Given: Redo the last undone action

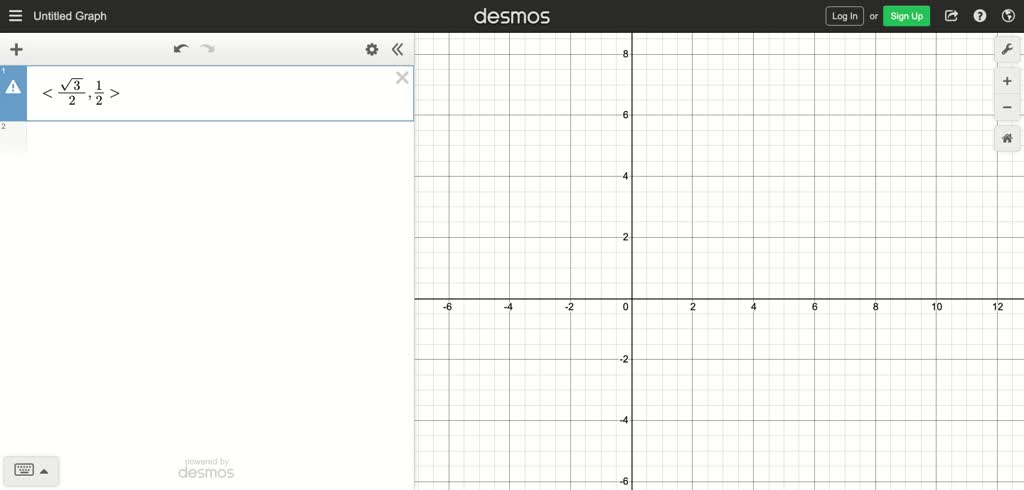Looking at the screenshot, I should coord(208,49).
